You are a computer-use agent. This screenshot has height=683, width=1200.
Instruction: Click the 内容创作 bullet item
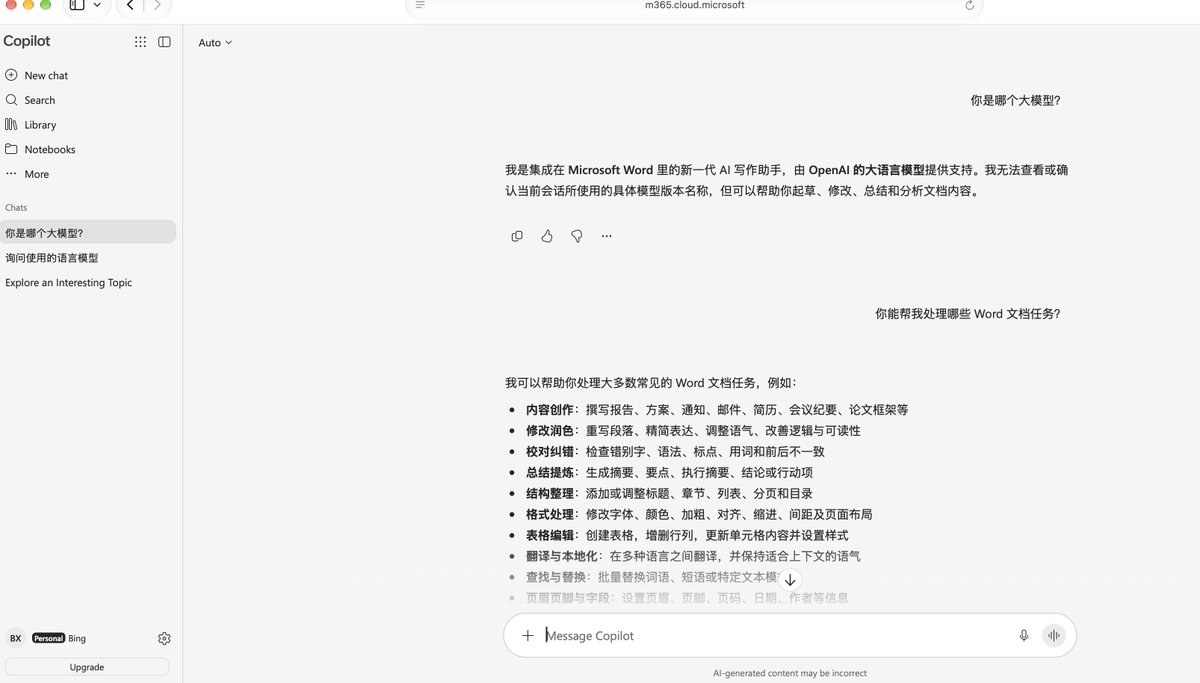(717, 410)
